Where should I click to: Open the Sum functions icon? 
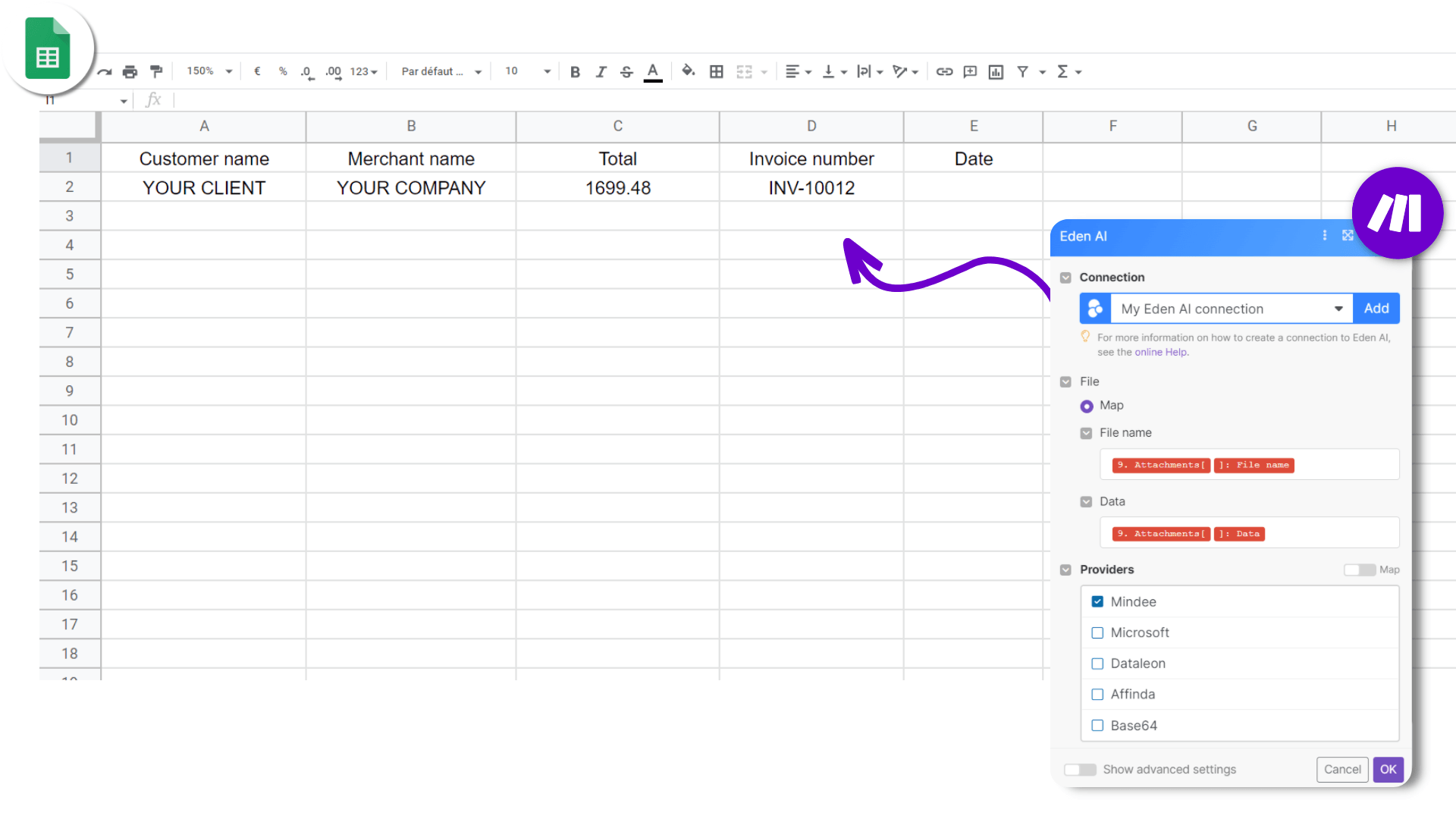(1065, 71)
